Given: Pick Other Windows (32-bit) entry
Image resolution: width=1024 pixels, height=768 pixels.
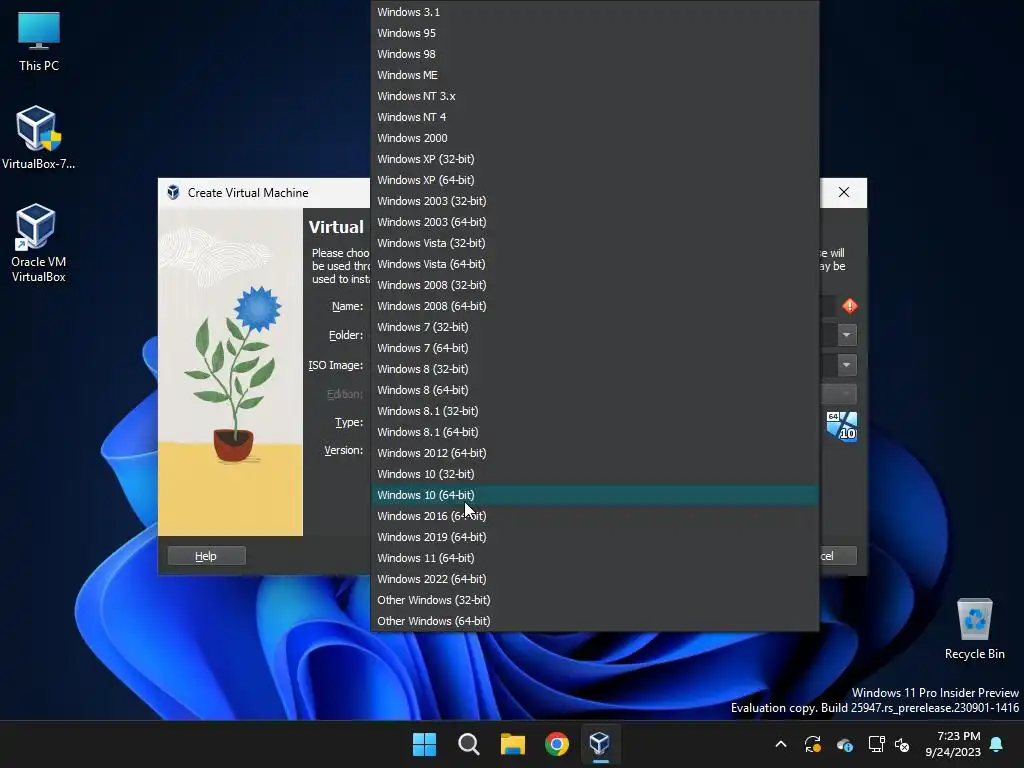Looking at the screenshot, I should point(595,600).
